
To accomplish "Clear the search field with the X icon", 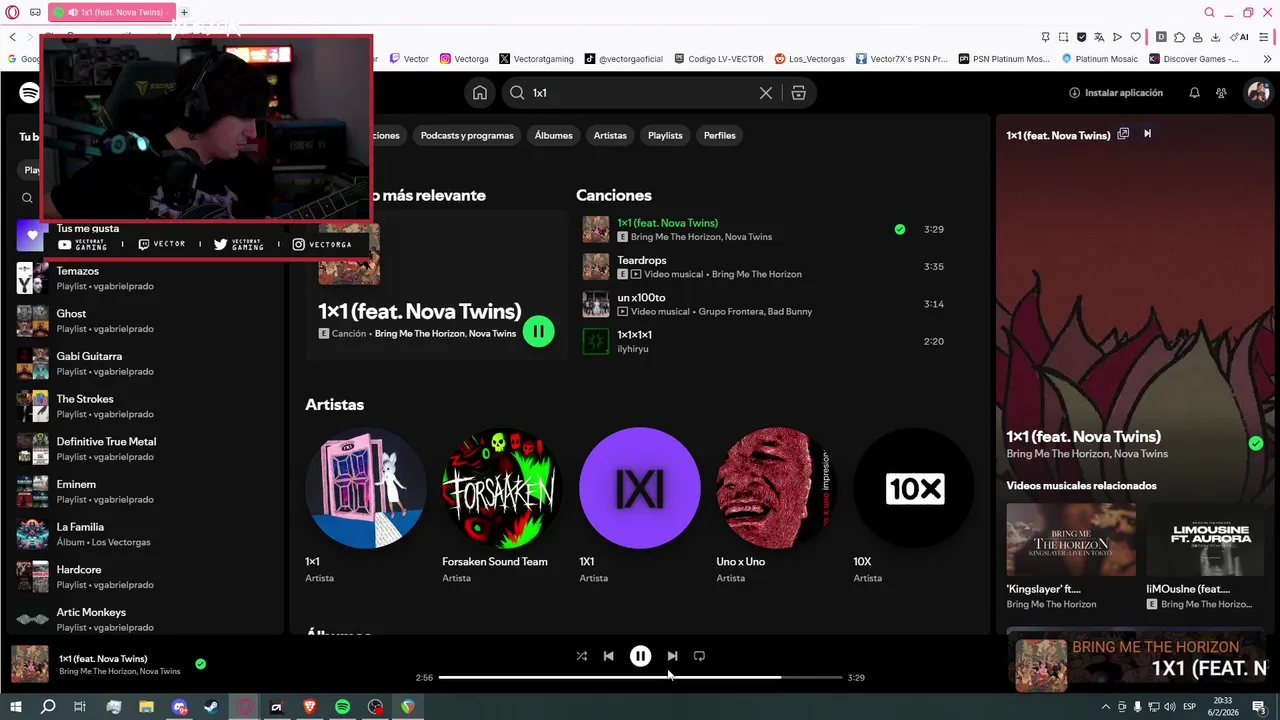I will (x=766, y=93).
